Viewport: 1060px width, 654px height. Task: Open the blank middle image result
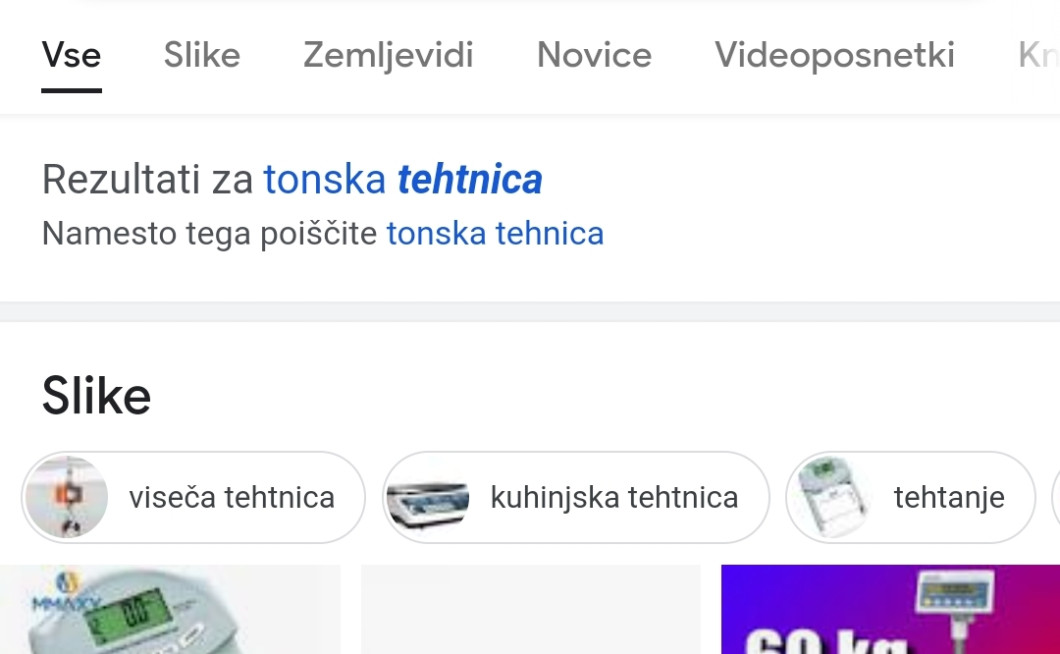(x=530, y=610)
